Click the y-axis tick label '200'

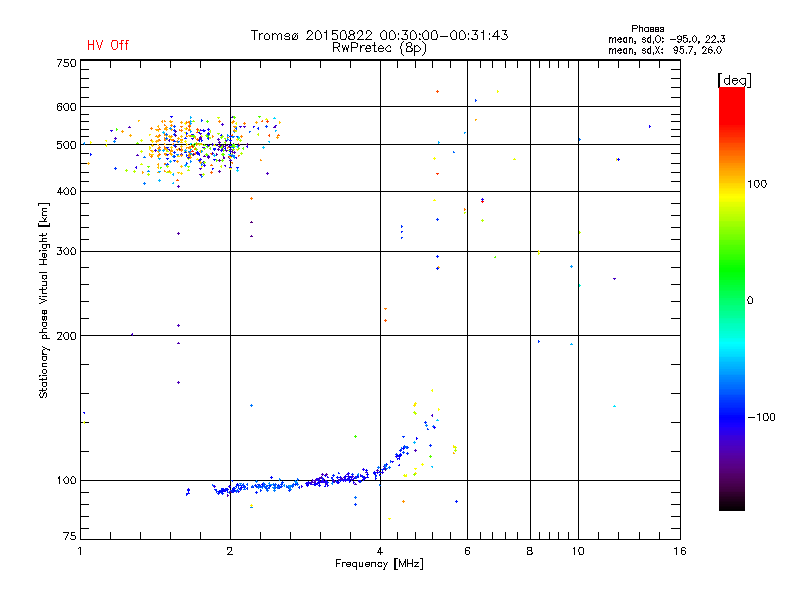[66, 336]
